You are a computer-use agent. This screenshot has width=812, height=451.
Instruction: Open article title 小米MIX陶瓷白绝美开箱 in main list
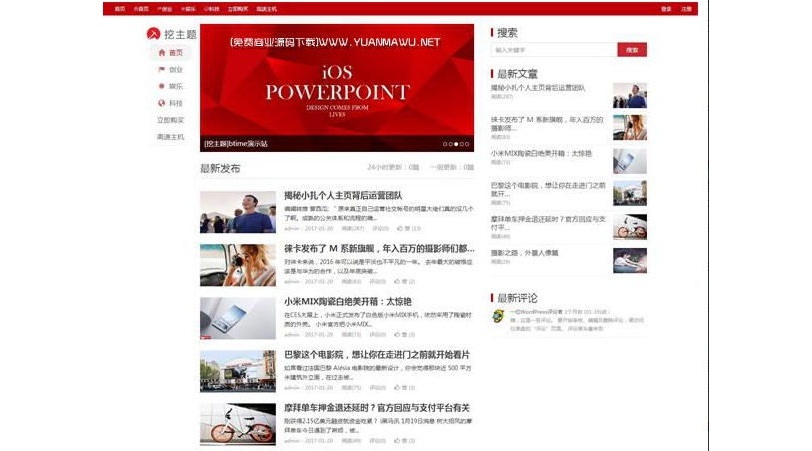tap(347, 301)
